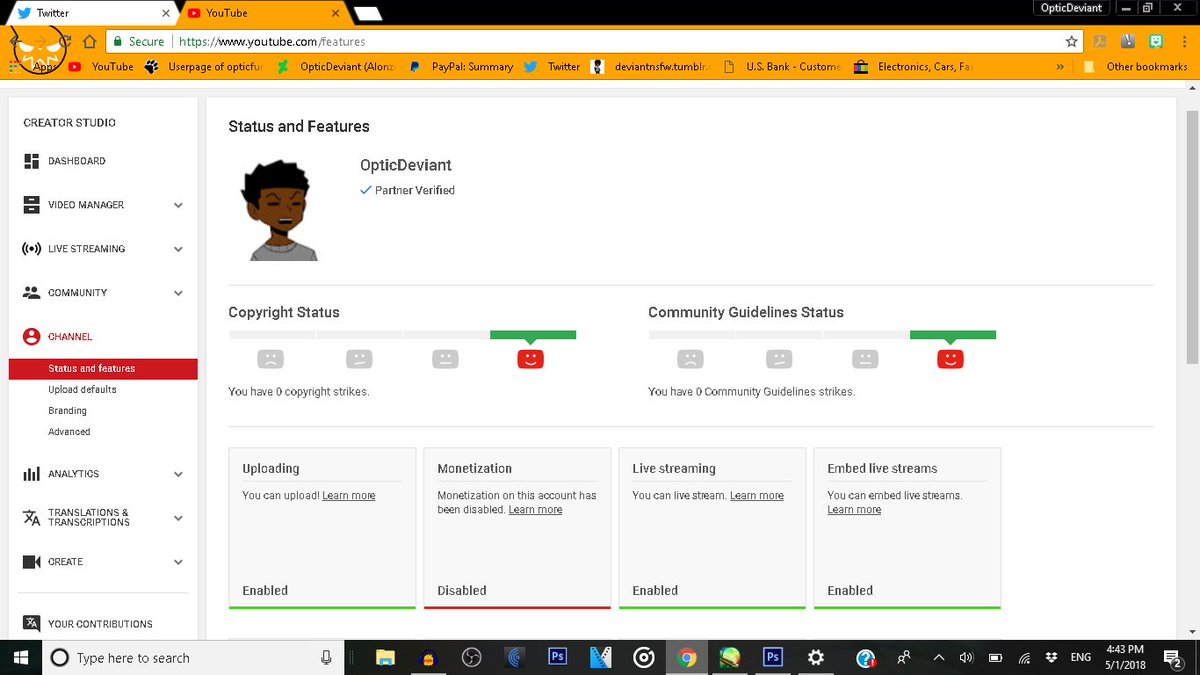Click the Windows Start button
Viewport: 1200px width, 675px height.
coord(20,657)
